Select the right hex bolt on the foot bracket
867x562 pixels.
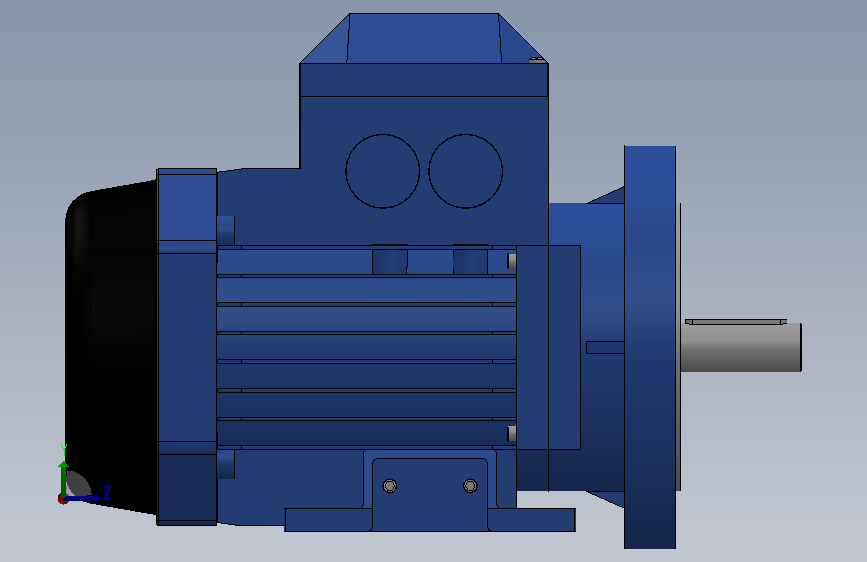pos(471,486)
